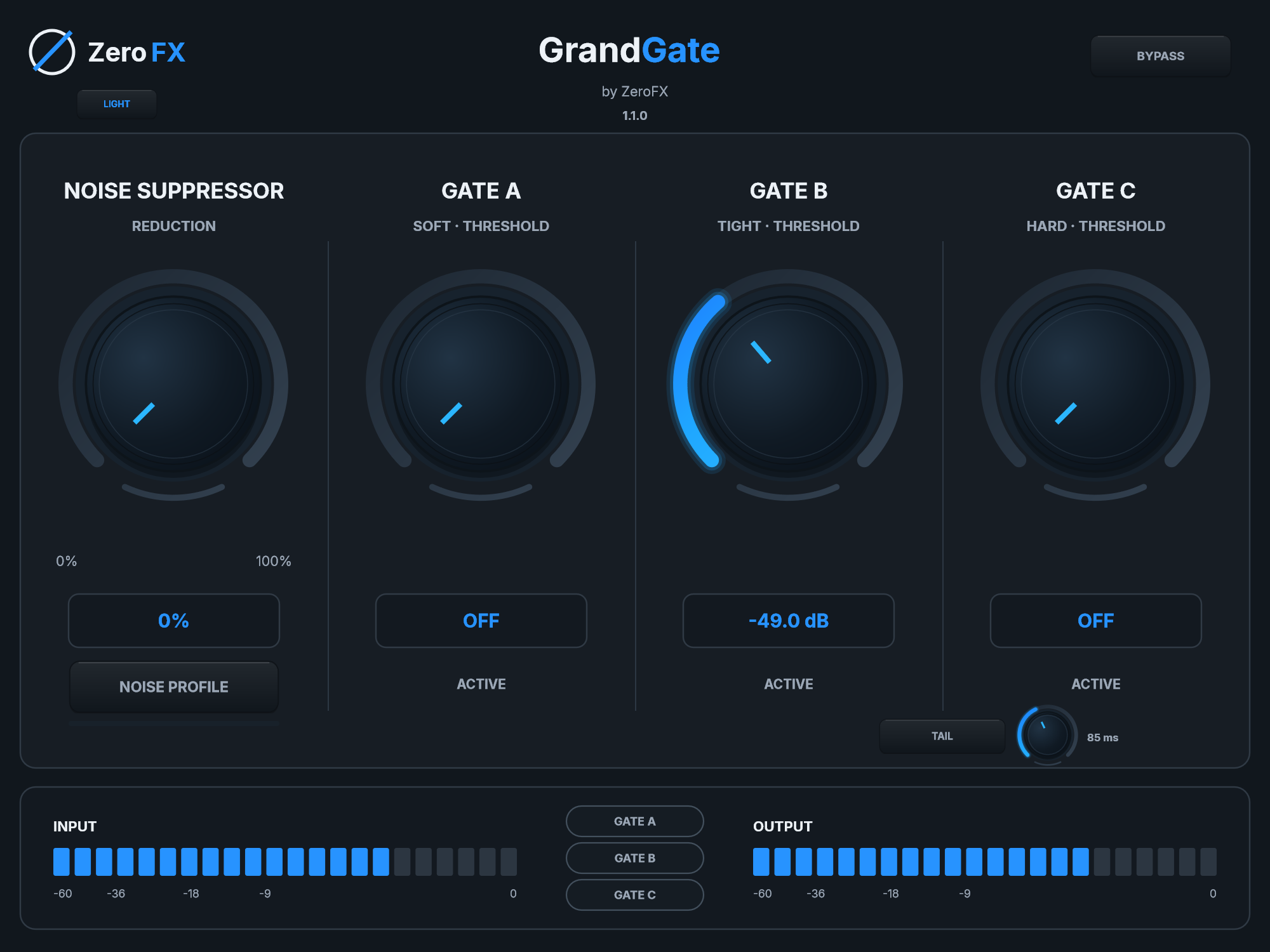The width and height of the screenshot is (1270, 952).
Task: Click the GATE A section heading
Action: pyautogui.click(x=481, y=191)
